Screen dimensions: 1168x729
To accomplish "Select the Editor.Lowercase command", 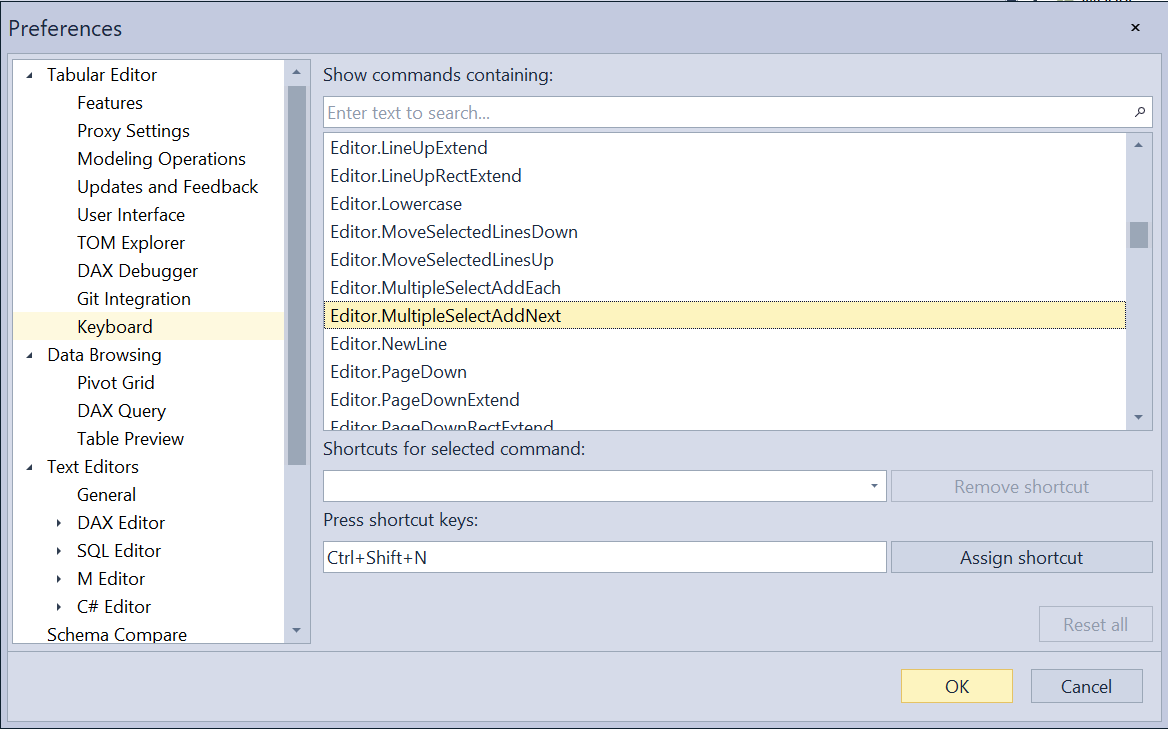I will click(395, 203).
